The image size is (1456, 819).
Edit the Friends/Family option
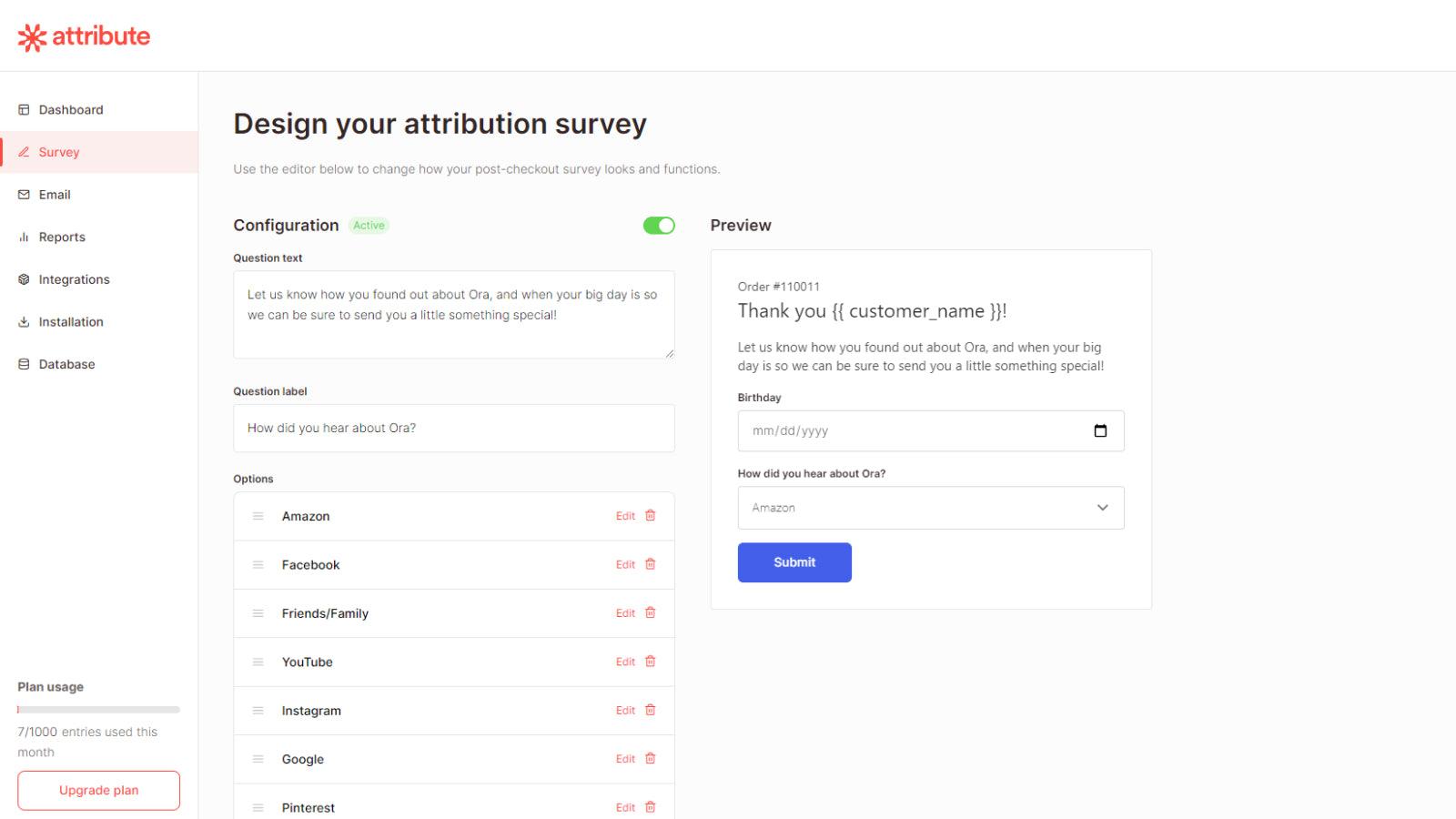(624, 612)
